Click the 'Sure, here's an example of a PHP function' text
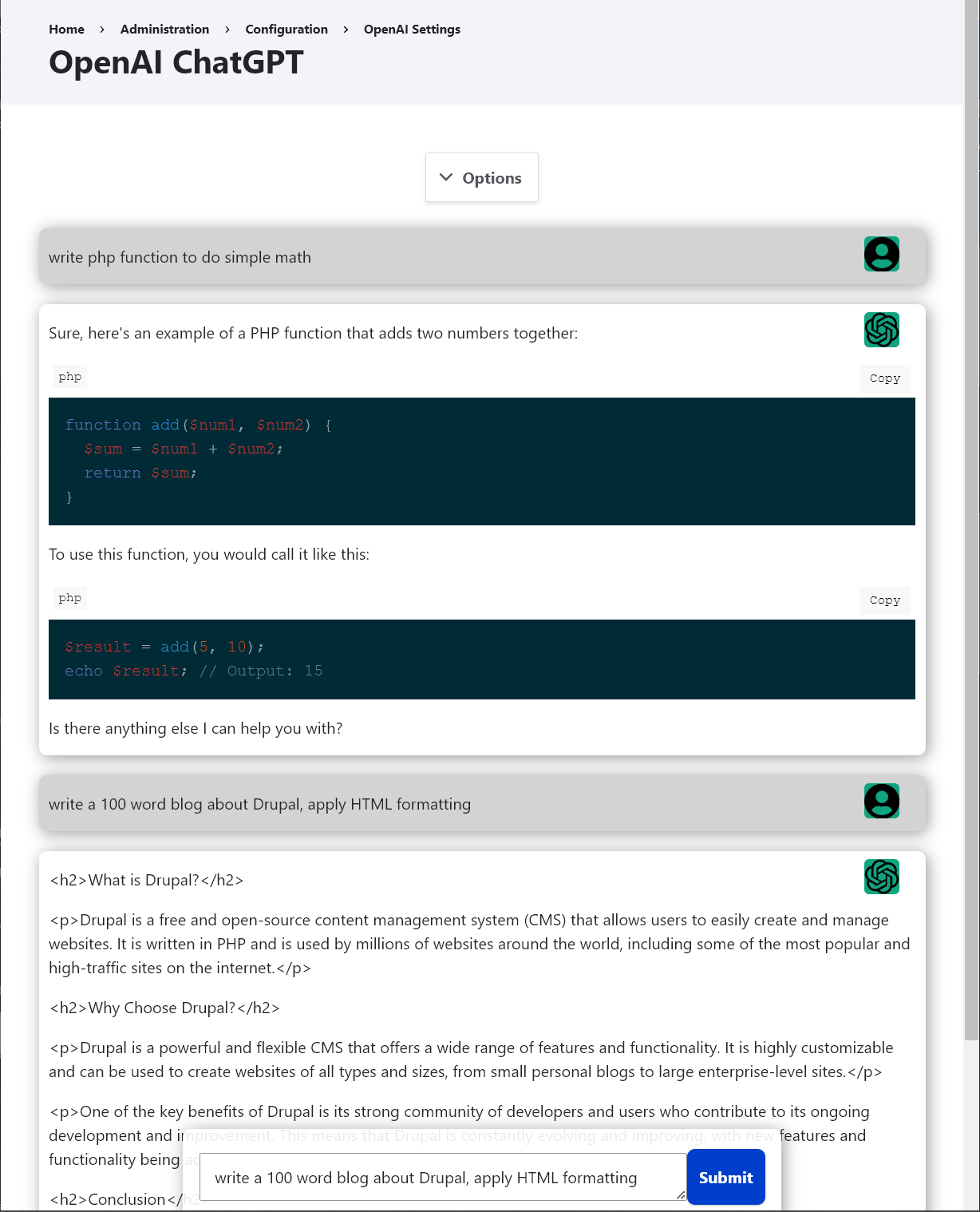The height and width of the screenshot is (1212, 980). point(313,333)
